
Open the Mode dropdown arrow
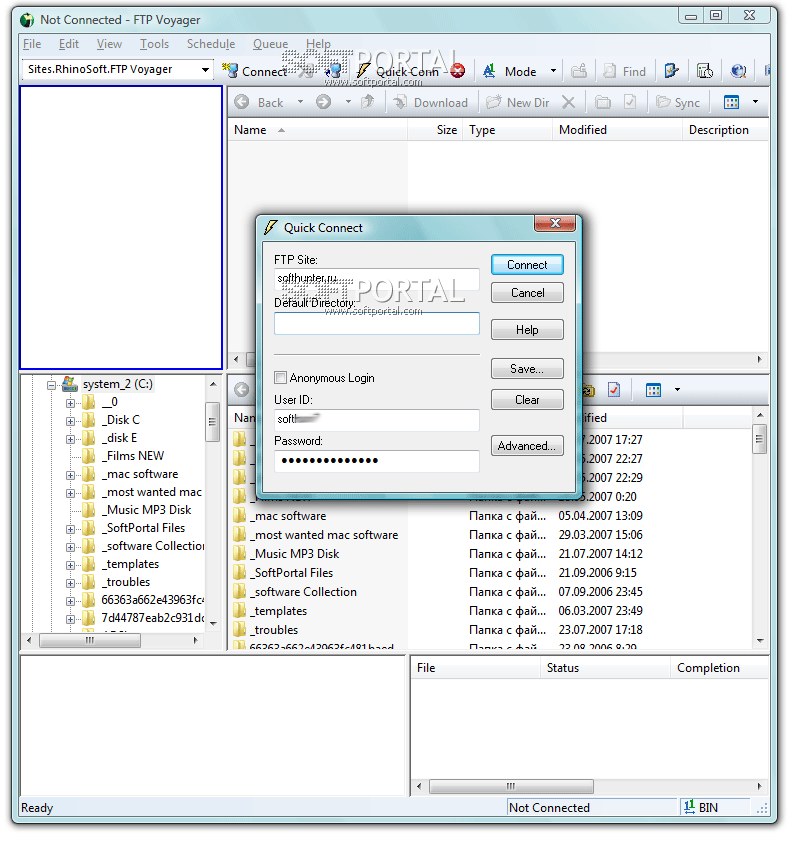point(554,71)
